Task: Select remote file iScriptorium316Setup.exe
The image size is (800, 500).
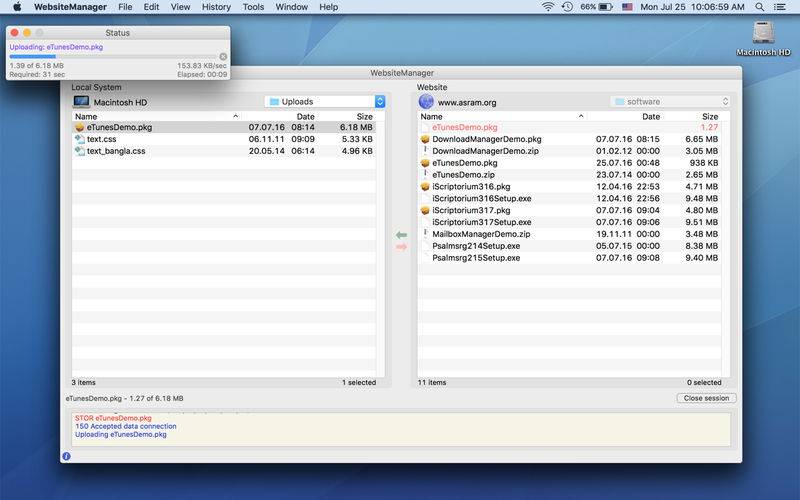Action: coord(569,198)
